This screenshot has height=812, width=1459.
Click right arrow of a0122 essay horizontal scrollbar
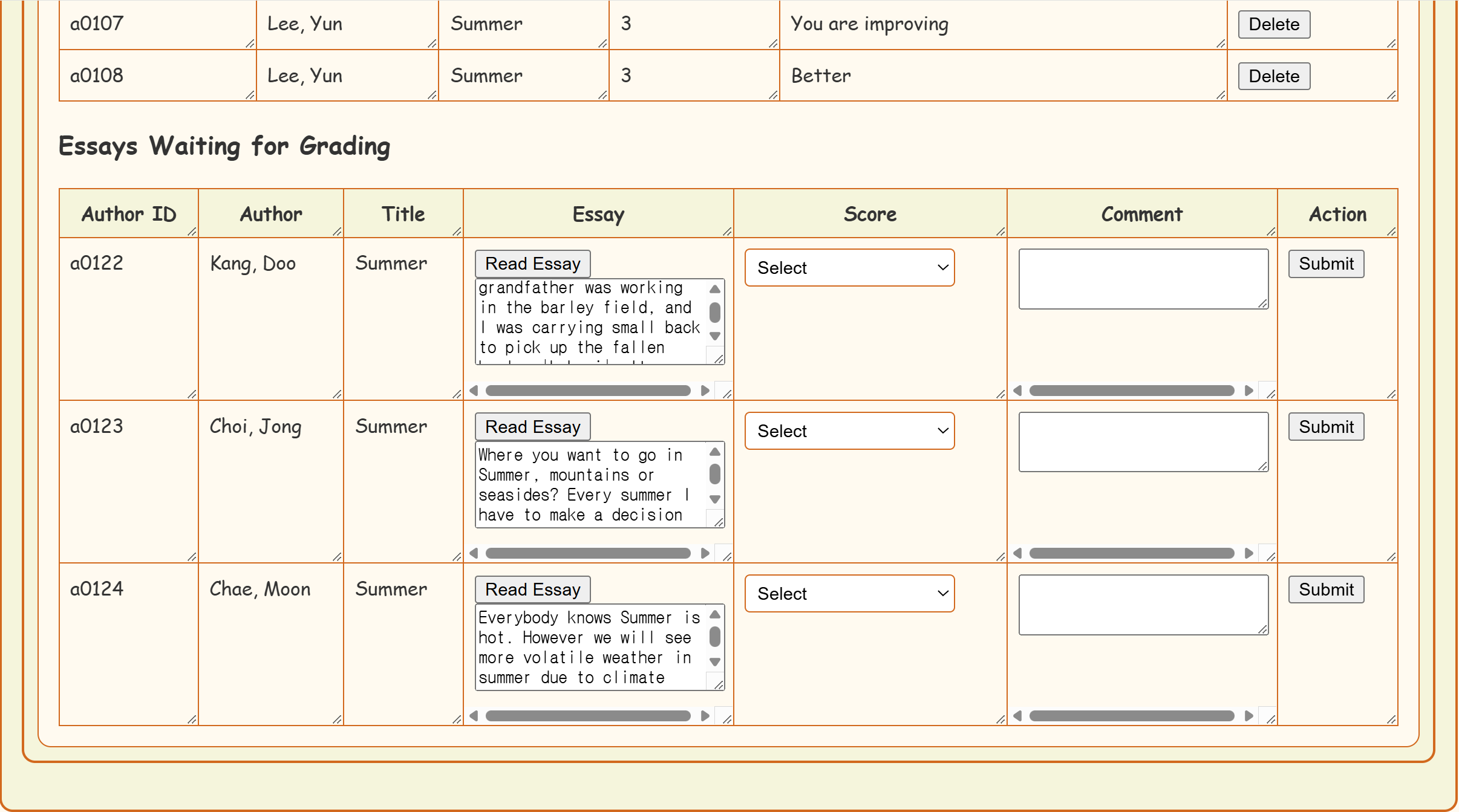(705, 391)
